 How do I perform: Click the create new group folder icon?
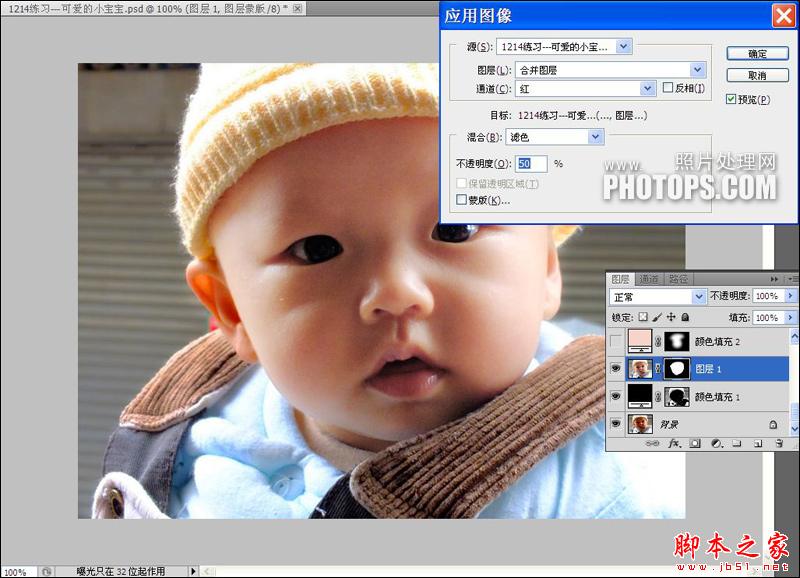point(737,443)
